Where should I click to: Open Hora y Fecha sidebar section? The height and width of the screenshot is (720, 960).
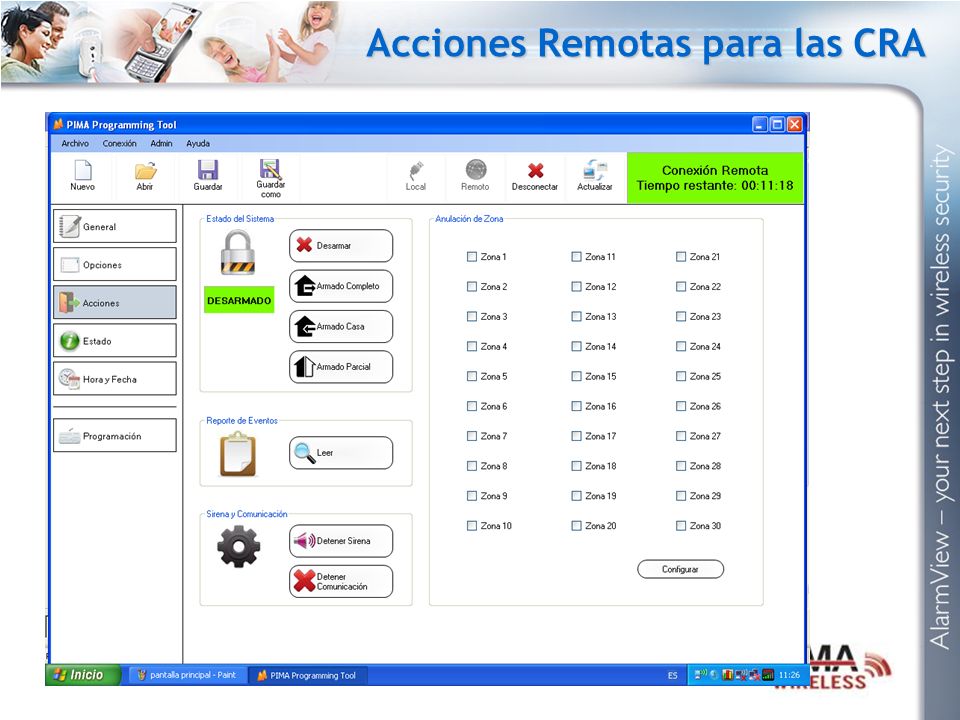(114, 379)
